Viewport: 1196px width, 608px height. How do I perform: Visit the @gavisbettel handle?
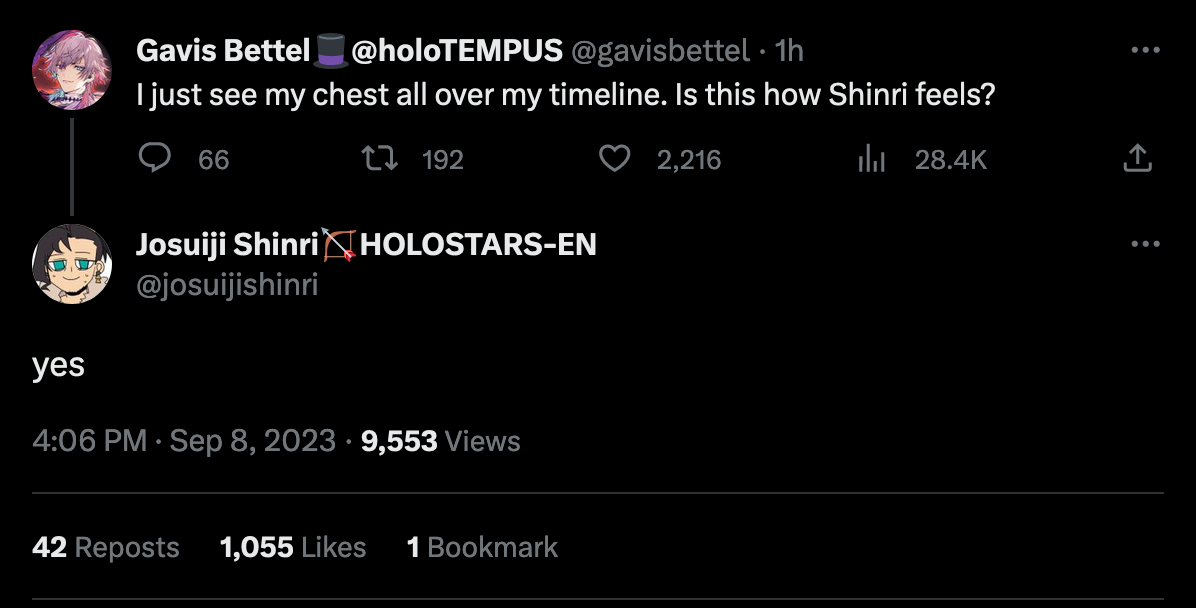(x=659, y=50)
